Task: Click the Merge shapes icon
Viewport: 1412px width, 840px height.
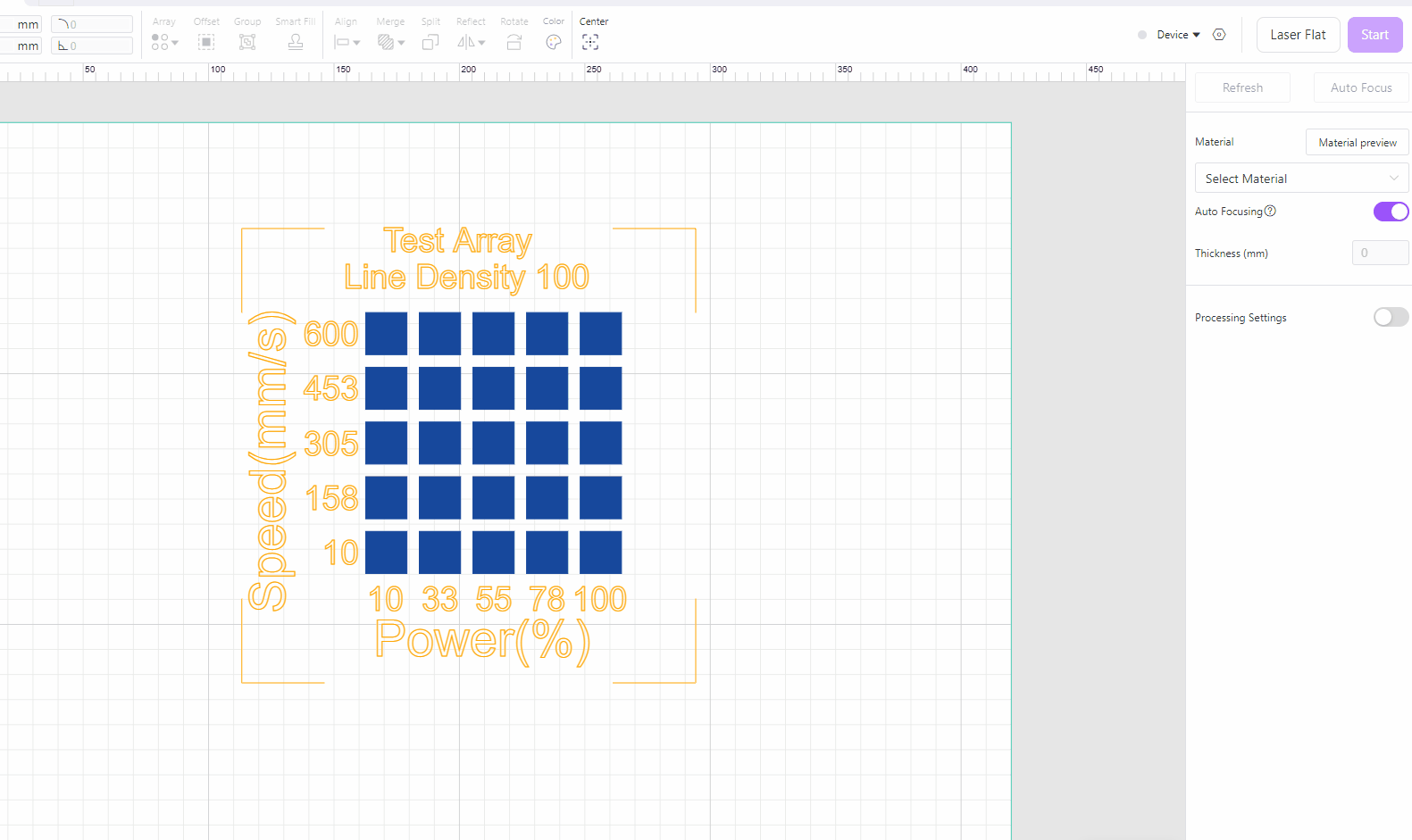Action: [386, 42]
